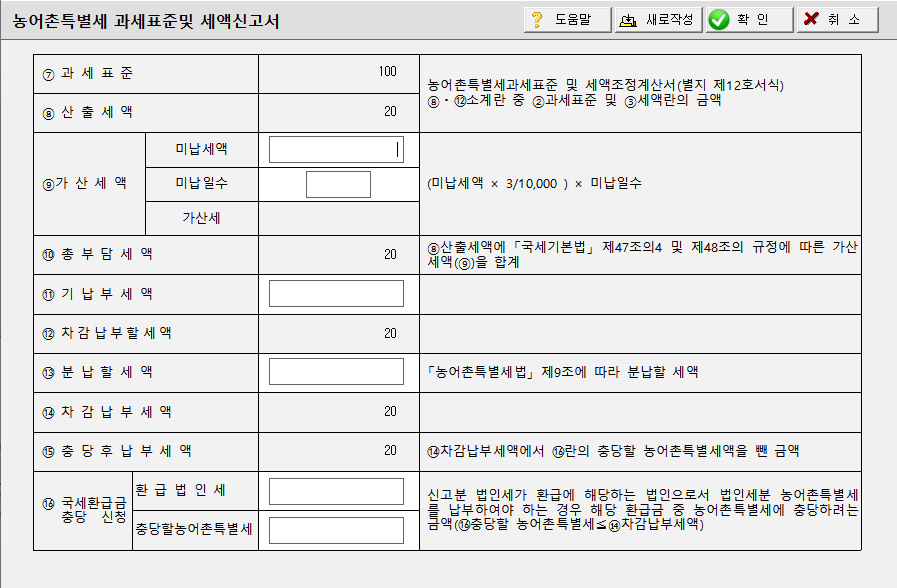Click the ⑯ 국세환급금 충당 신청 label
Viewport: 897px width, 588px height.
84,510
